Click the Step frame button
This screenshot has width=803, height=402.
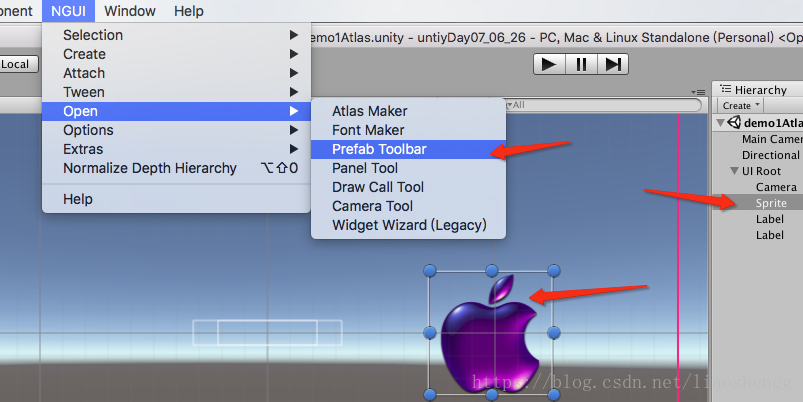(x=613, y=65)
